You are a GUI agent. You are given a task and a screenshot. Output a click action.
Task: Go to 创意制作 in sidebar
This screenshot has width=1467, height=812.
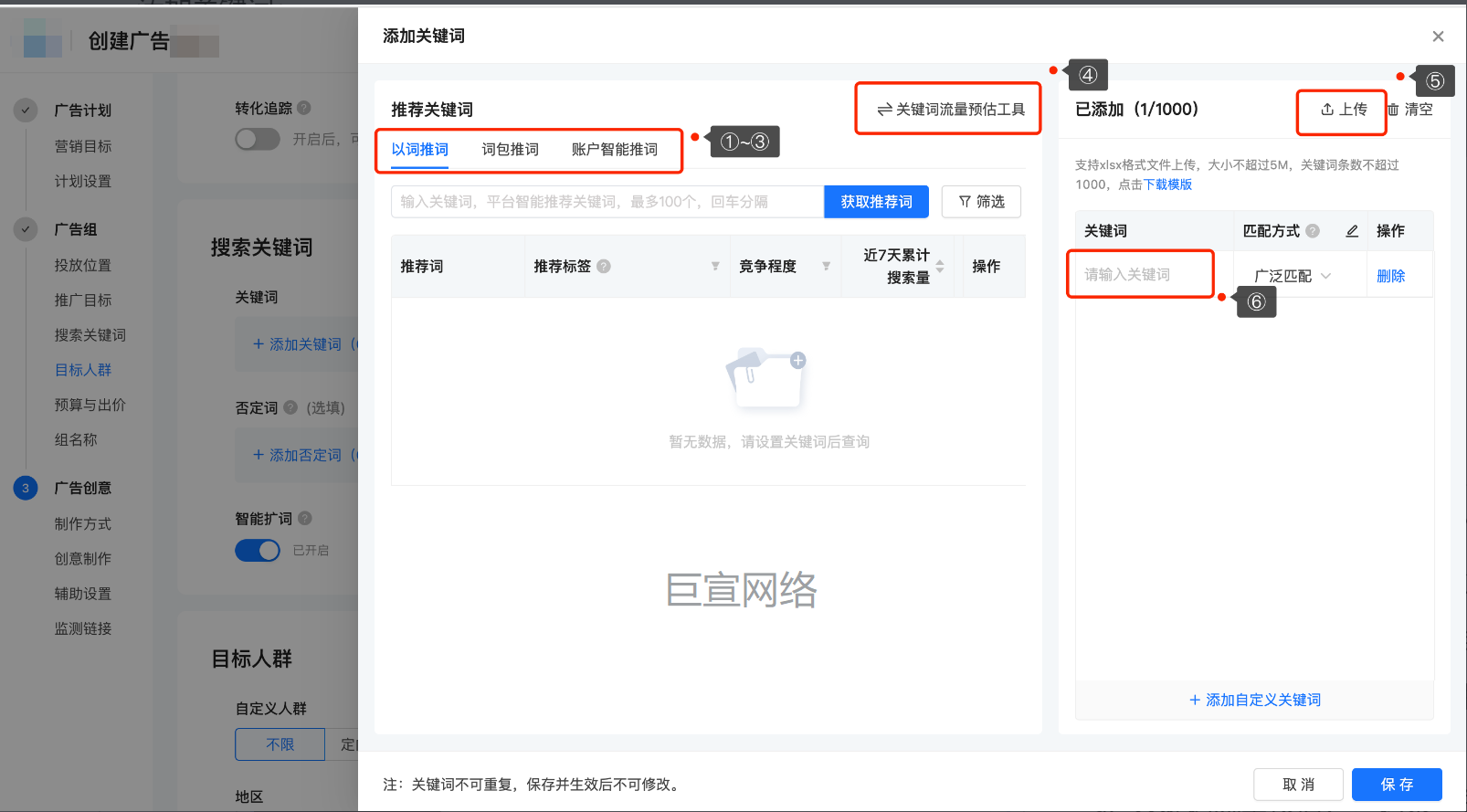point(83,558)
